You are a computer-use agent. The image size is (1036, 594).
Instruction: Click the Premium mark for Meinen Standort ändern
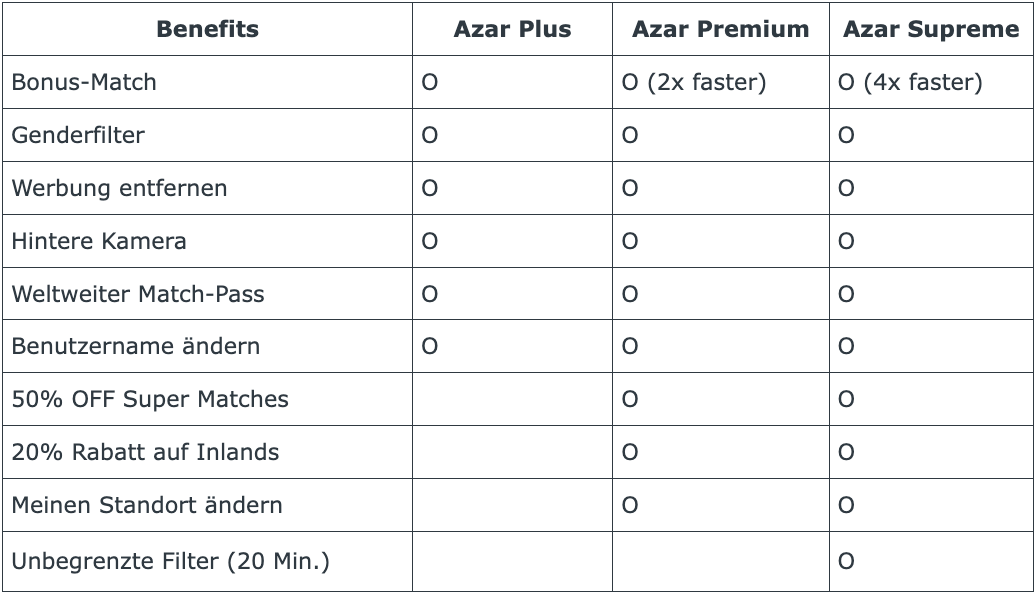click(x=630, y=505)
